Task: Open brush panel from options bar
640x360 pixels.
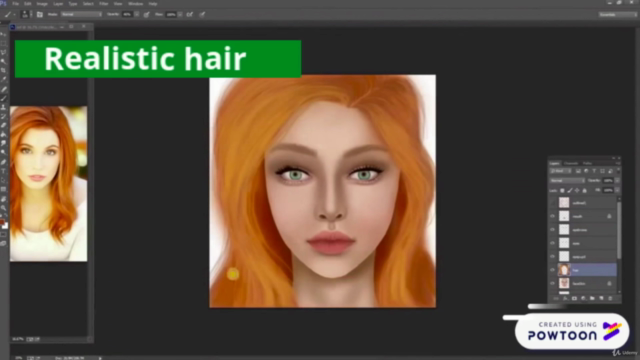Action: pos(40,14)
